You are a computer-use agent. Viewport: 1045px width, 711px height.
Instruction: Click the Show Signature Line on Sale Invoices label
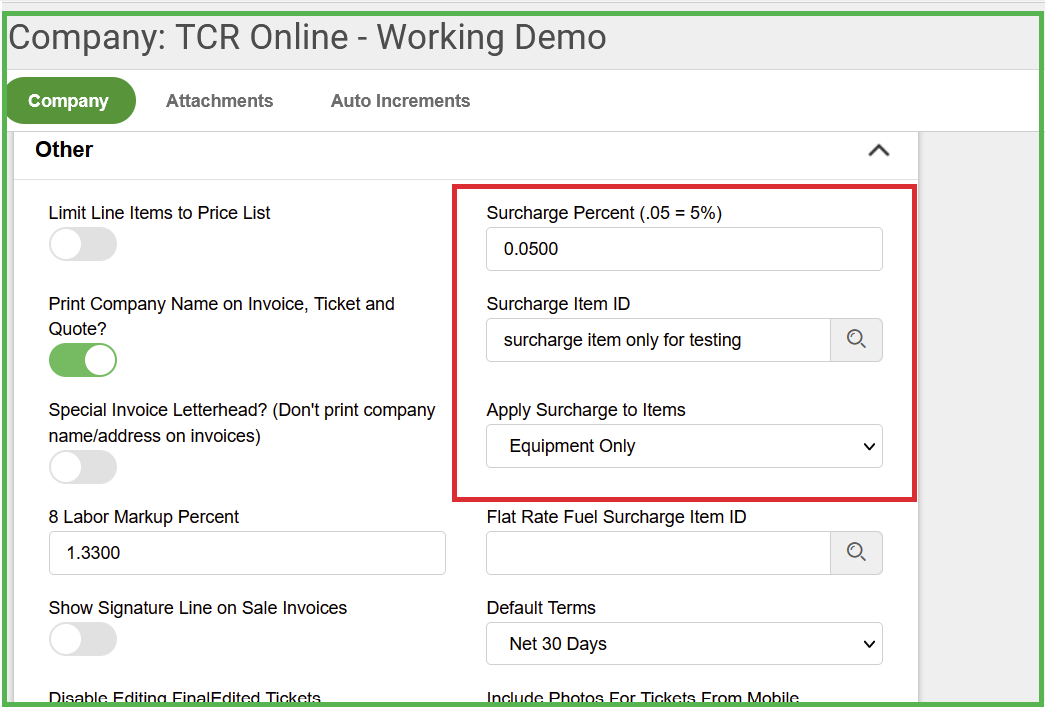click(197, 608)
